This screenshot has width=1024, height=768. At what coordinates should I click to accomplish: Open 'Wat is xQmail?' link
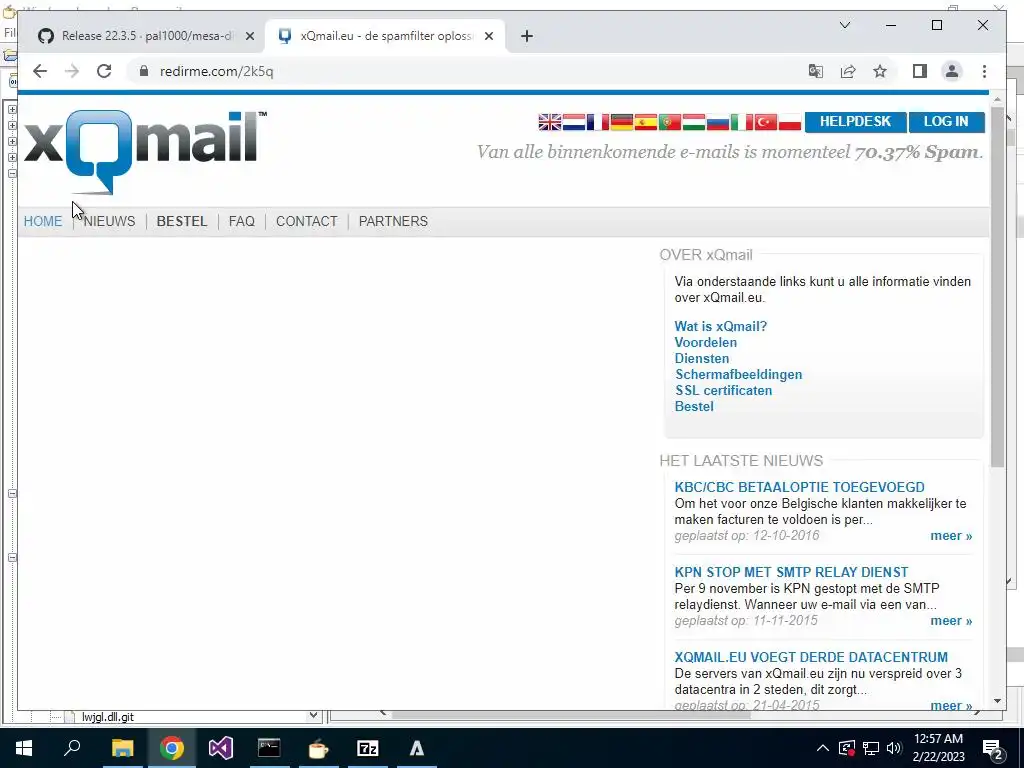[x=721, y=326]
